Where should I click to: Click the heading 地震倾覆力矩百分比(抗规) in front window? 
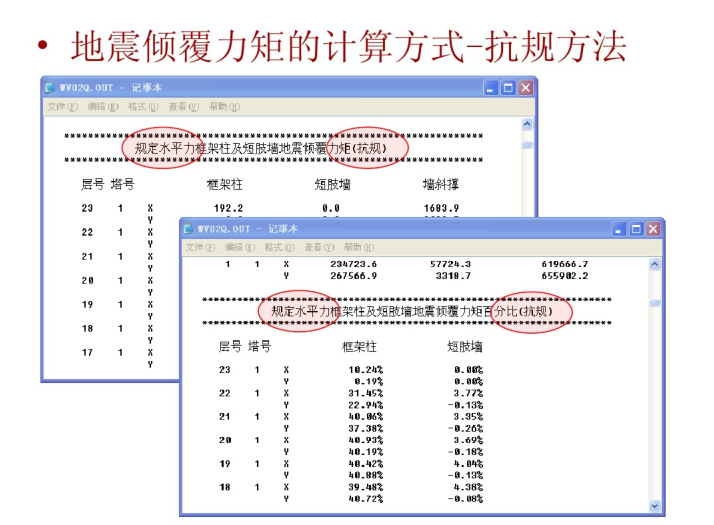[483, 311]
